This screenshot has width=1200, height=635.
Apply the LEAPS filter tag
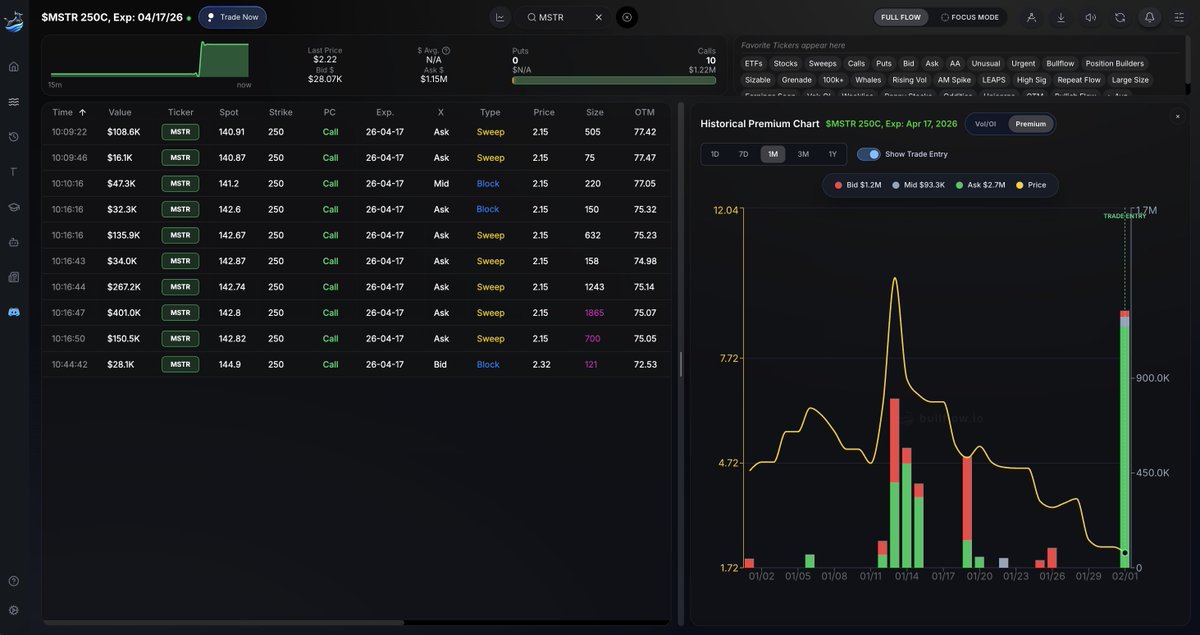[994, 80]
